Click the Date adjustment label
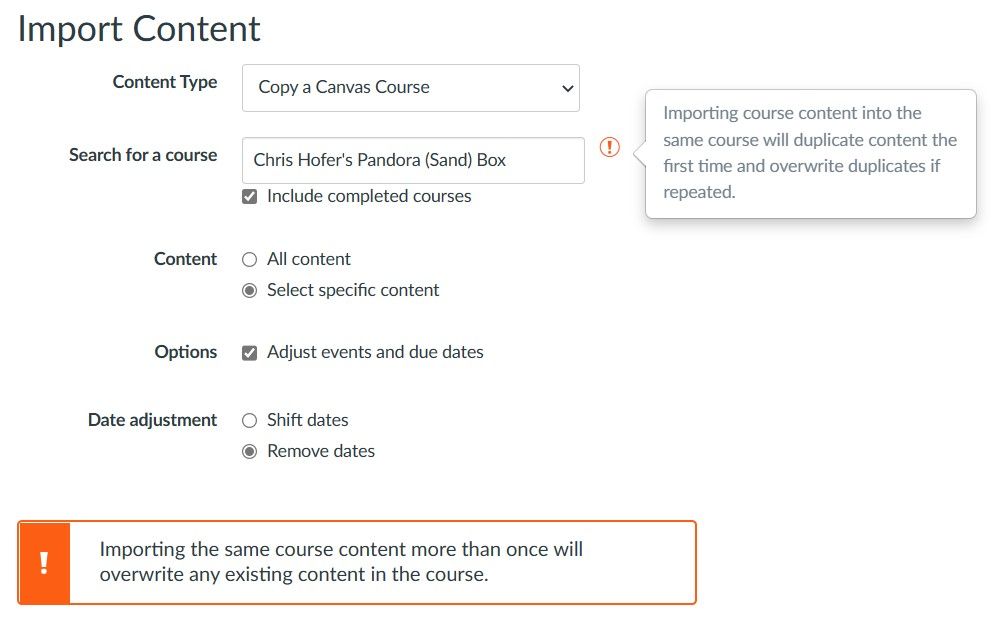992x620 pixels. 152,420
